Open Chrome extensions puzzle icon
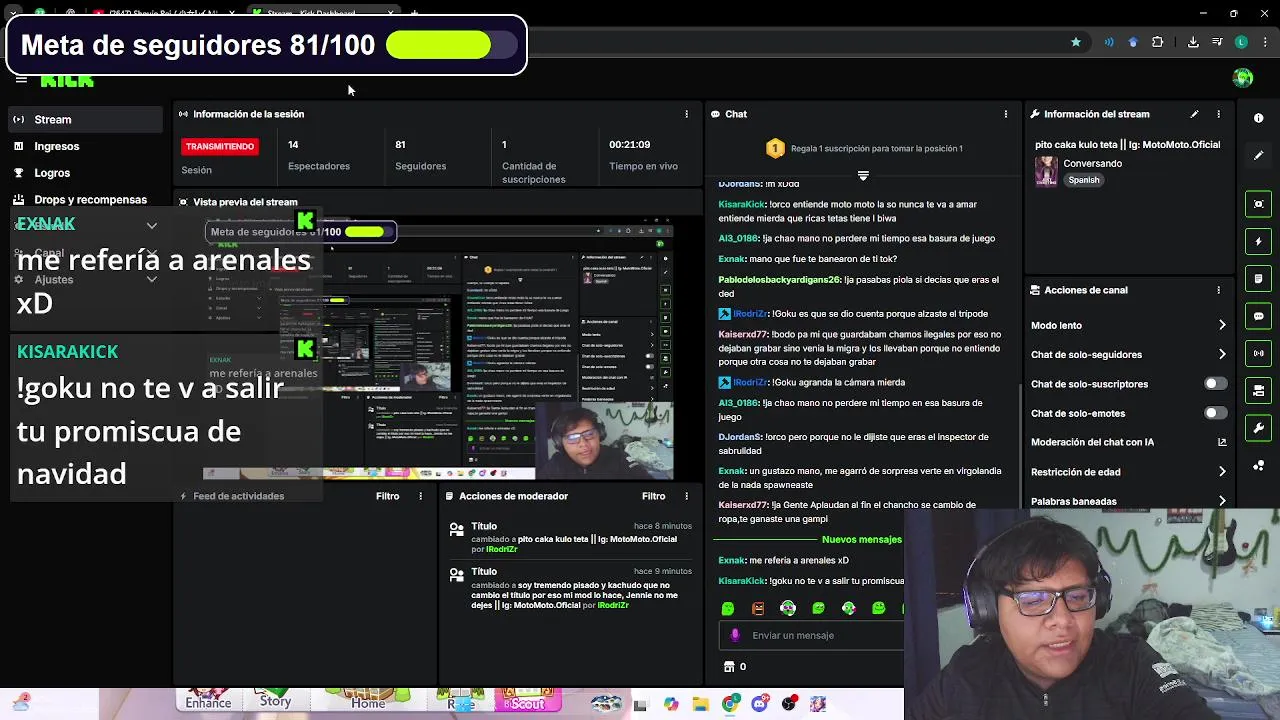The height and width of the screenshot is (720, 1280). coord(1157,42)
